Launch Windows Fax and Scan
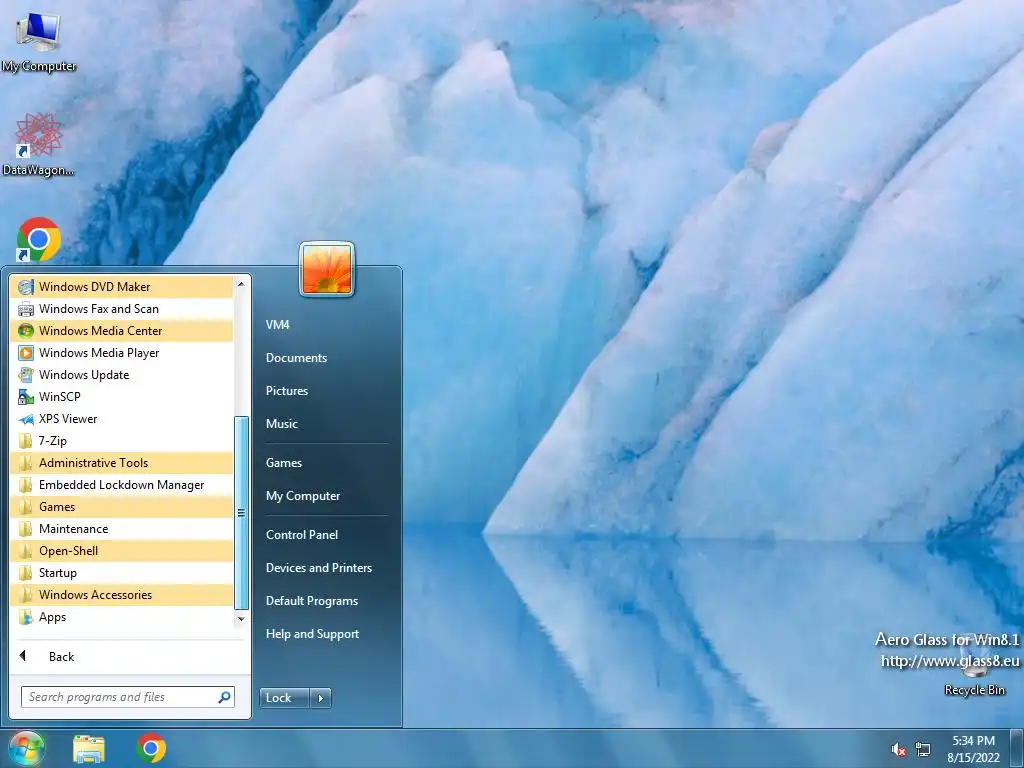 (x=121, y=309)
